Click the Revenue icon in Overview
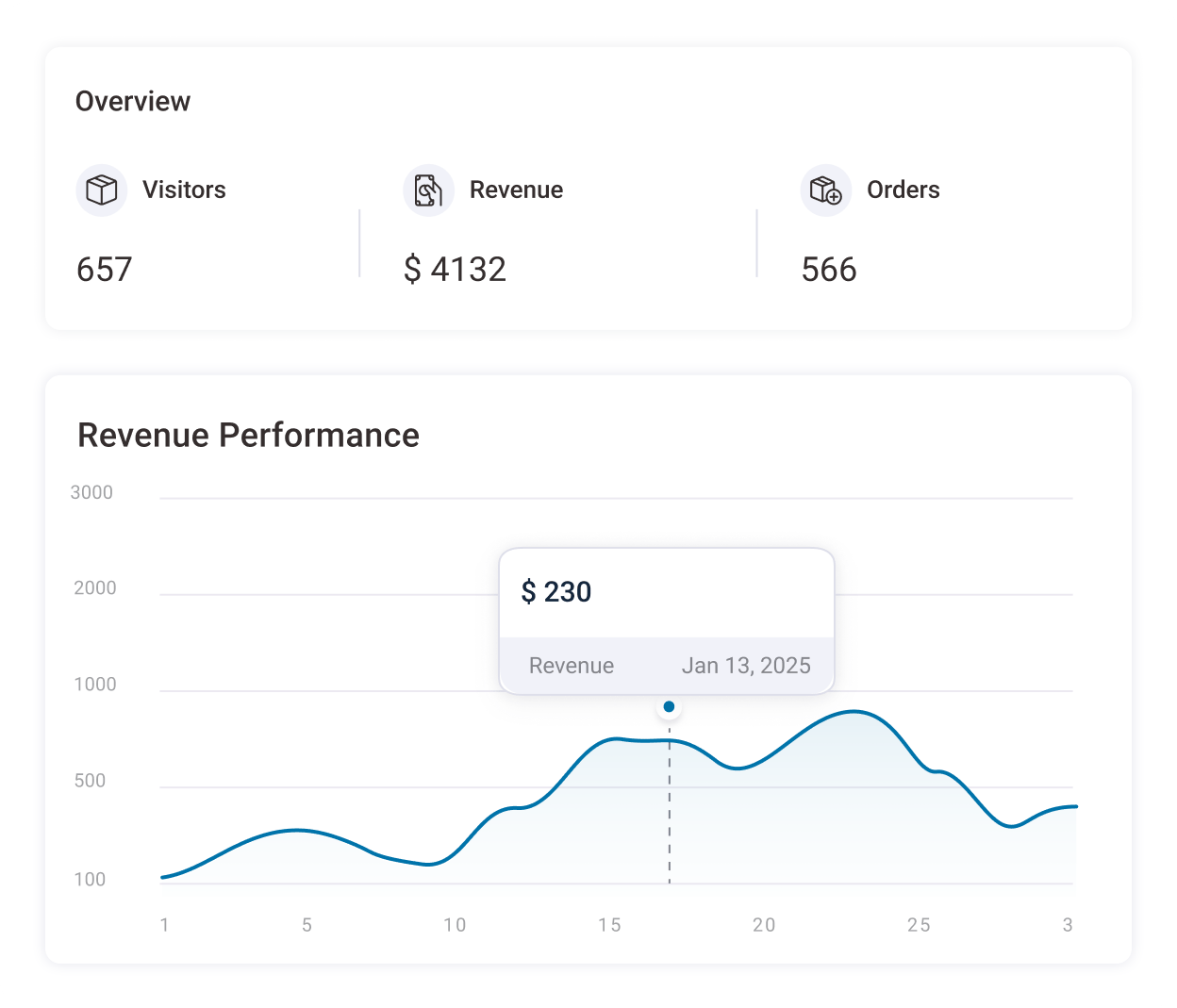1177x1008 pixels. (429, 190)
